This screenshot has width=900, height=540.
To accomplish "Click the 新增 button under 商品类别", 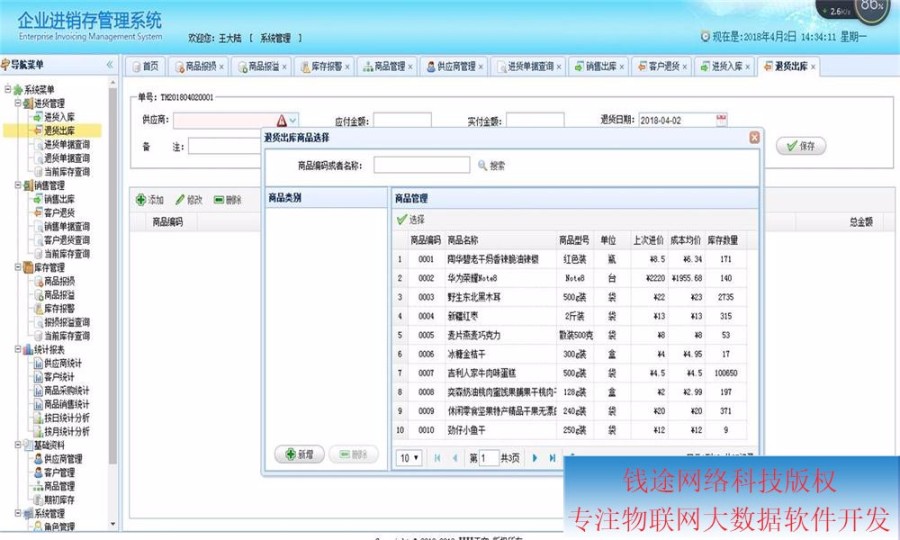I will coord(300,454).
